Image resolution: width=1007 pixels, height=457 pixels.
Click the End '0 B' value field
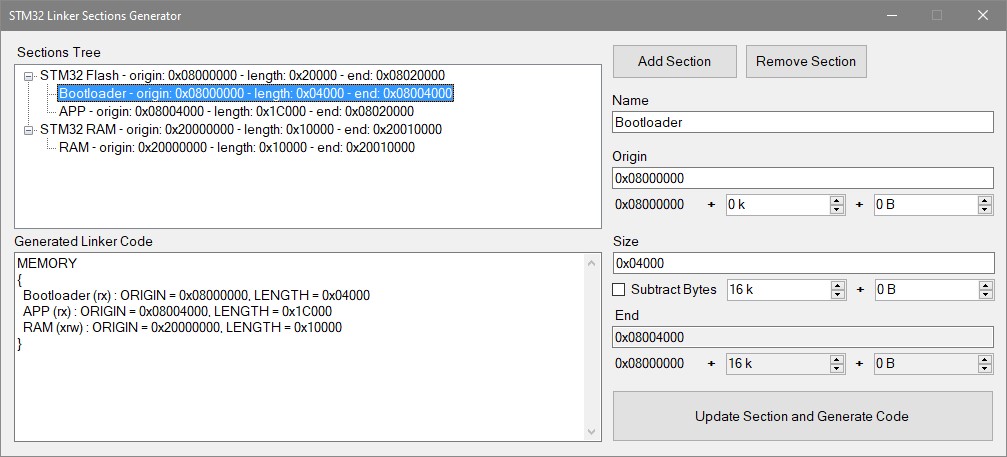pyautogui.click(x=927, y=364)
